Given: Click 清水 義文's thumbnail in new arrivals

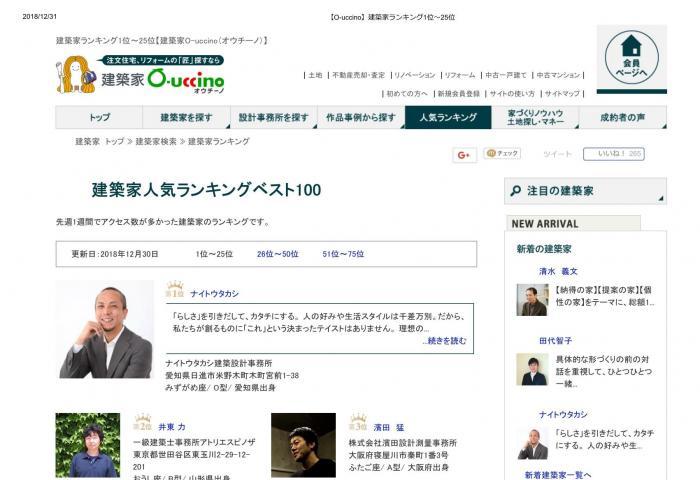Looking at the screenshot, I should click(x=532, y=298).
